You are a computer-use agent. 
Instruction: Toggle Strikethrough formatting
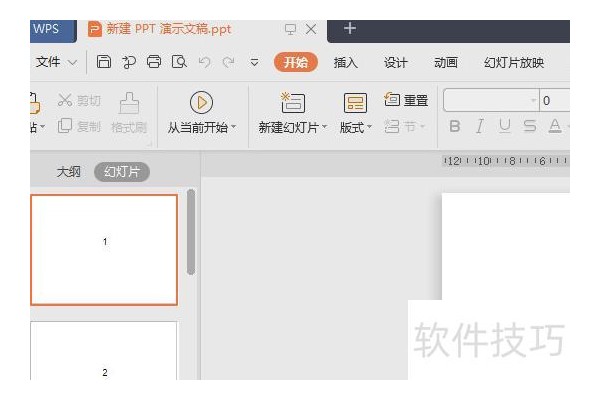[x=530, y=126]
